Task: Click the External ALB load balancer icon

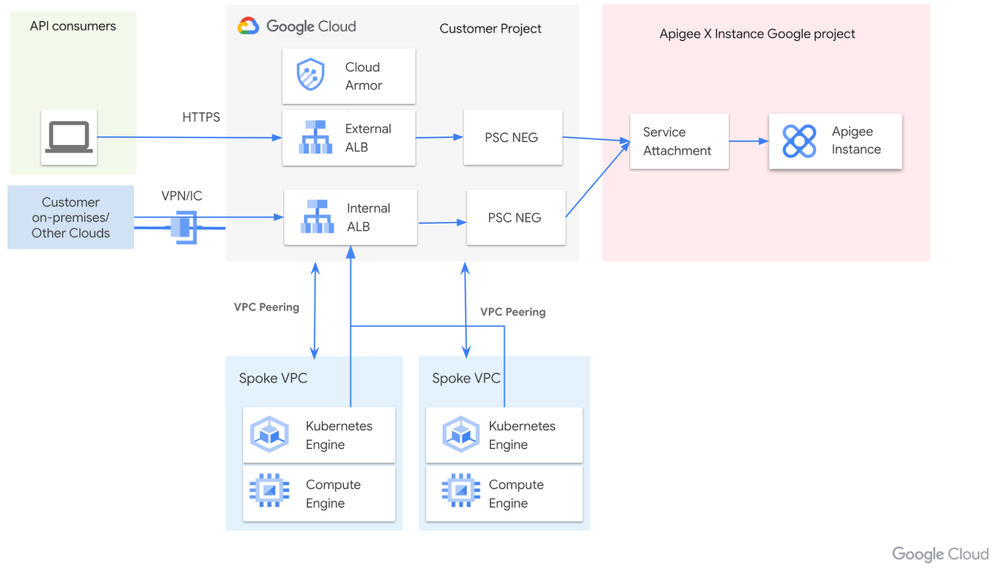Action: tap(316, 138)
